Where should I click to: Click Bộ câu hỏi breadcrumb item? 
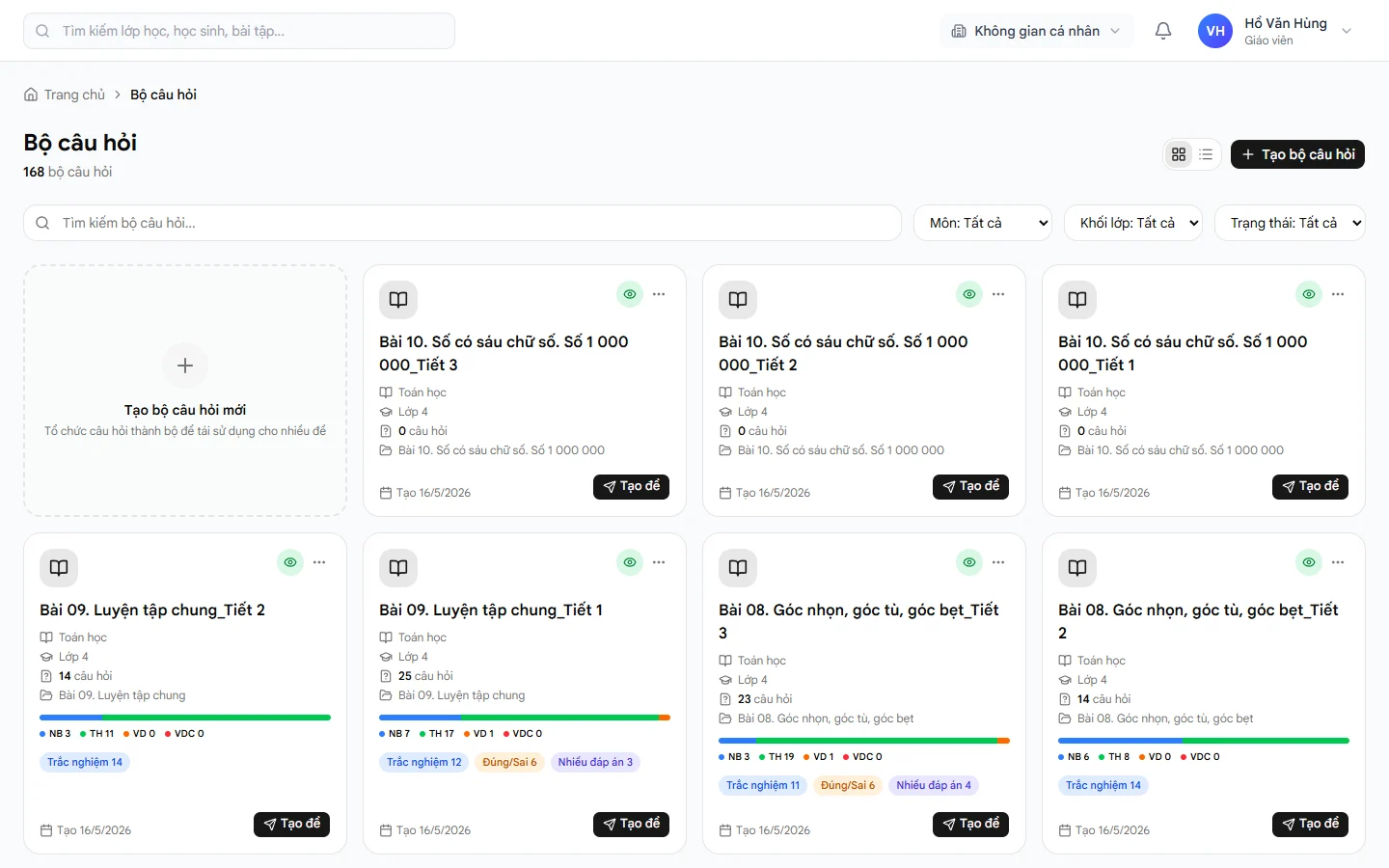(163, 95)
